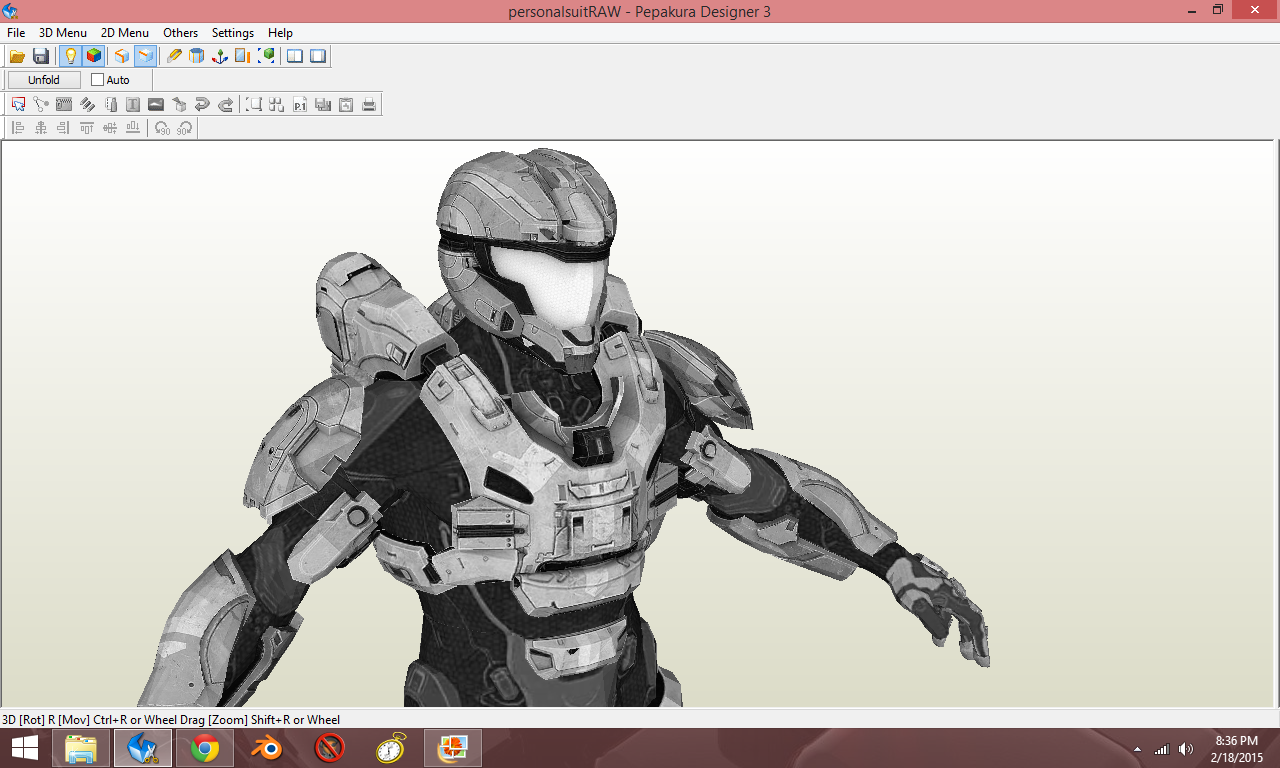Toggle the colored cube texture display

[93, 56]
